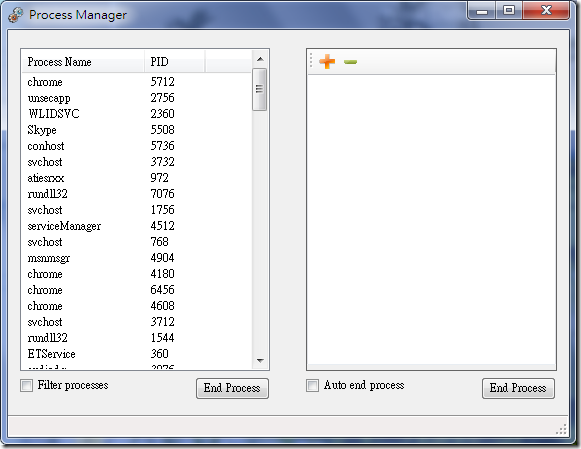Click the green minus remove icon

click(x=350, y=62)
